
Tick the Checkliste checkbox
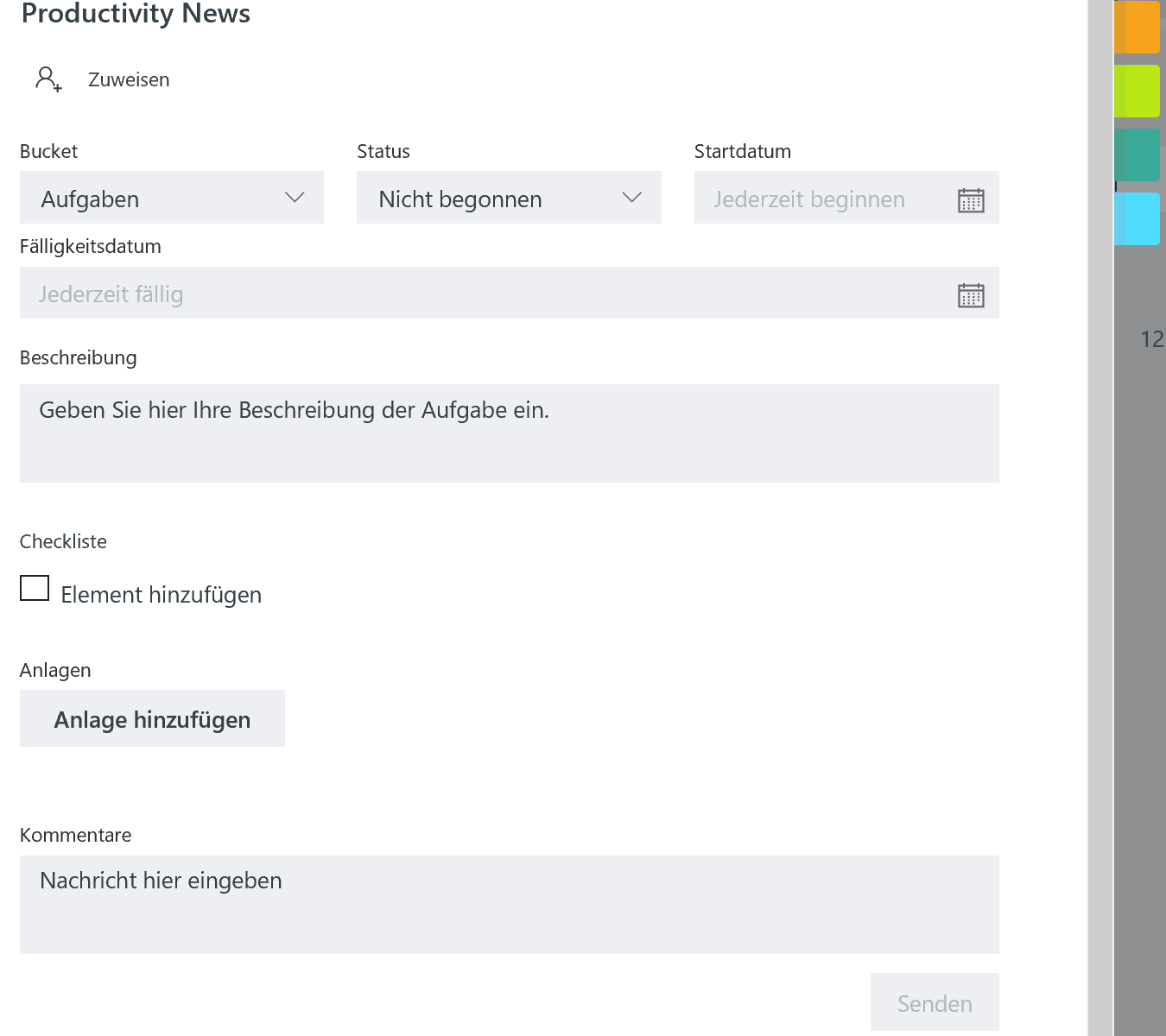[35, 589]
